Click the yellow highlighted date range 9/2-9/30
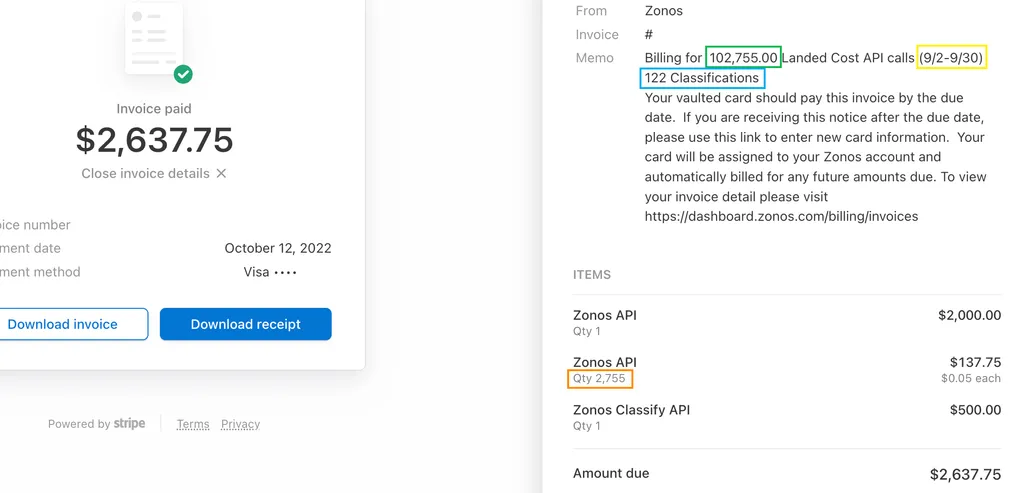This screenshot has height=493, width=1024. (x=952, y=58)
